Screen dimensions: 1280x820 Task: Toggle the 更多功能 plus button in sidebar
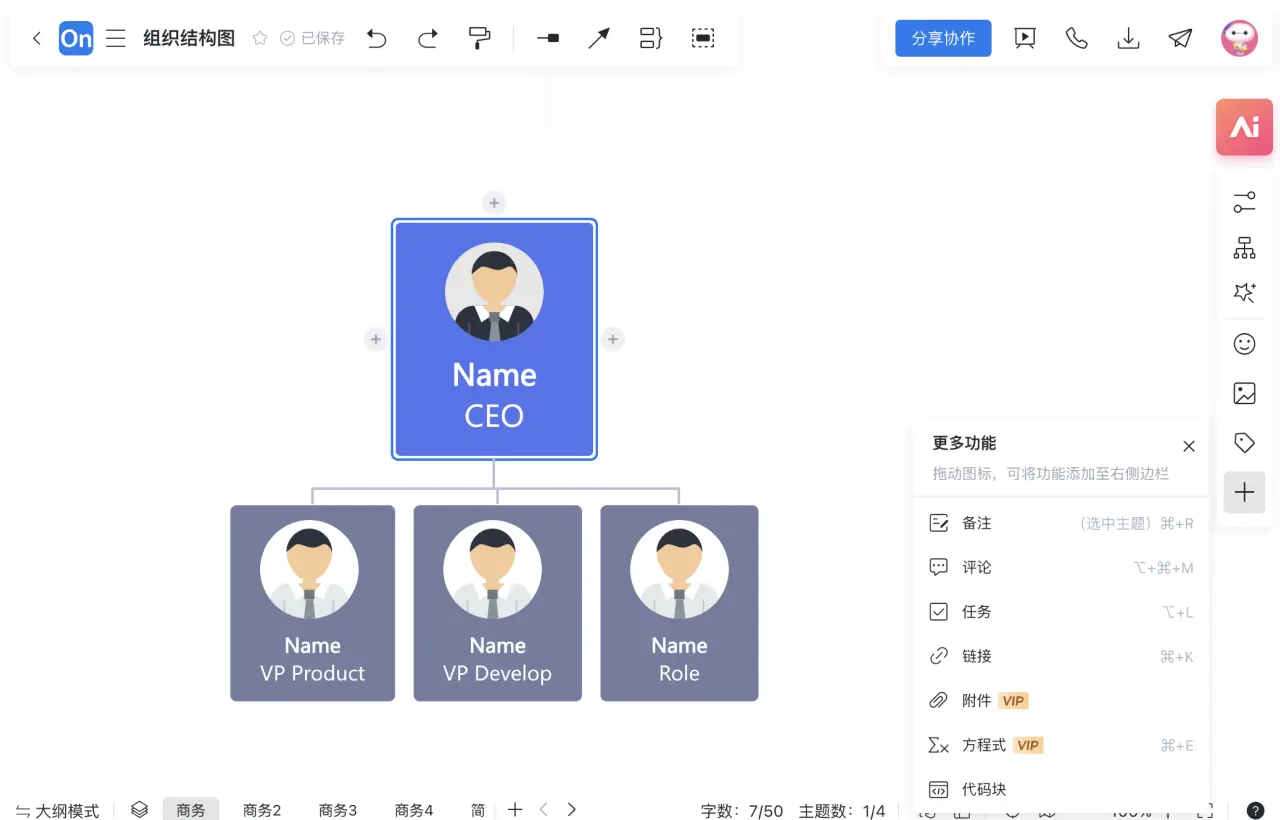point(1244,492)
